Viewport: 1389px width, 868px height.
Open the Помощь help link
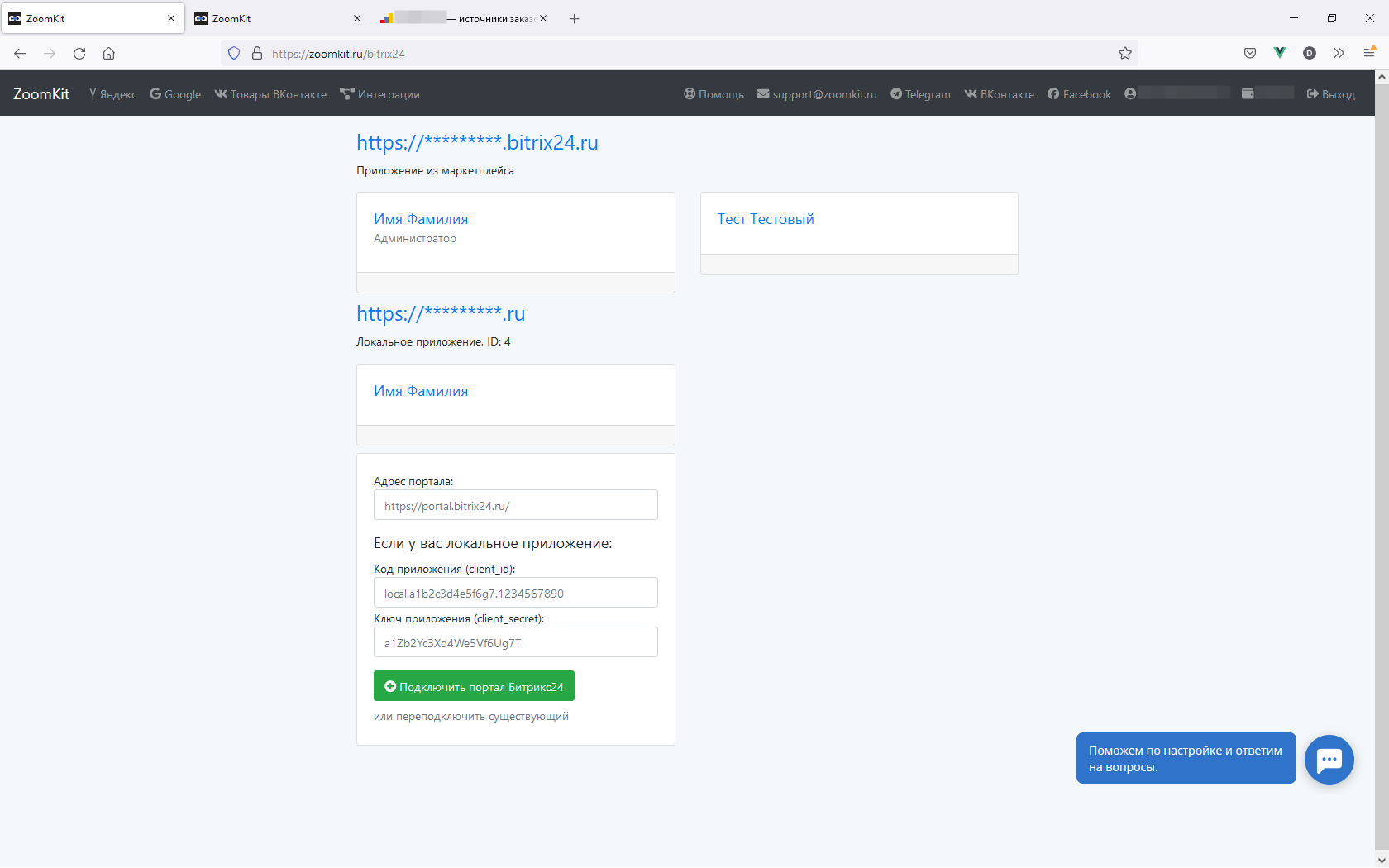pos(714,94)
